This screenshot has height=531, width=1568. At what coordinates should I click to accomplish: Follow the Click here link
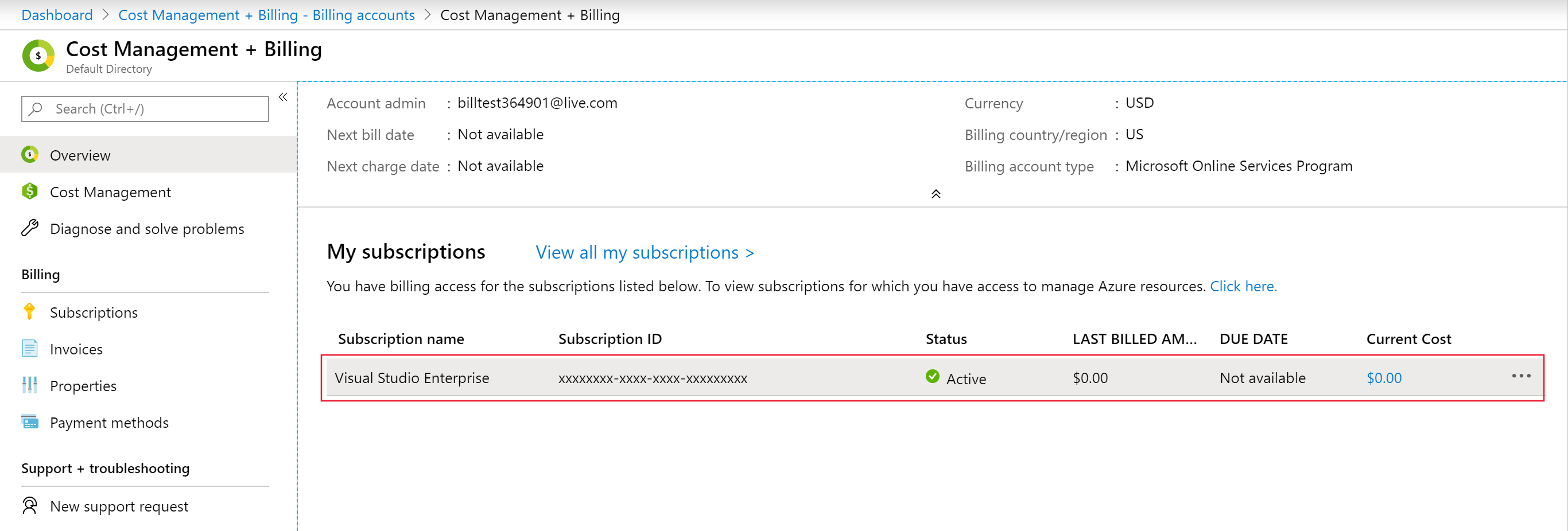pos(1243,286)
